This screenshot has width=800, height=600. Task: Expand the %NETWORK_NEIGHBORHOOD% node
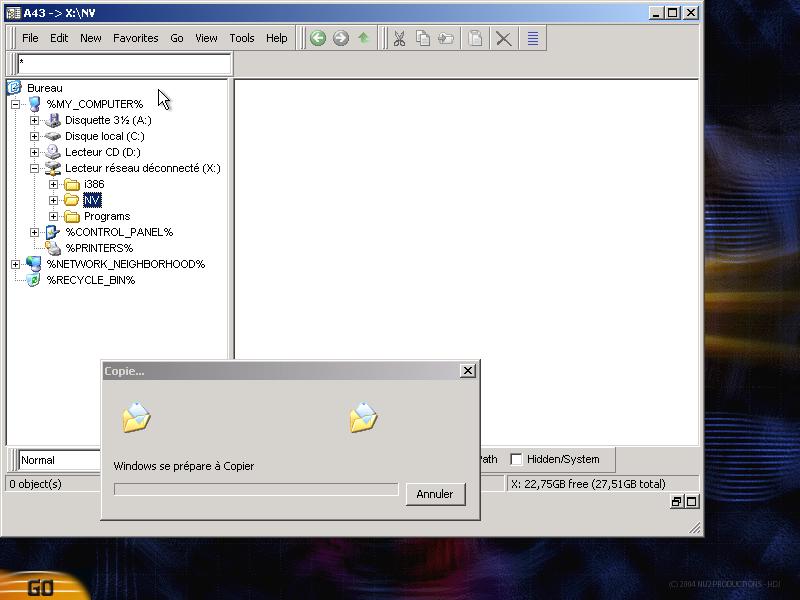coord(15,264)
